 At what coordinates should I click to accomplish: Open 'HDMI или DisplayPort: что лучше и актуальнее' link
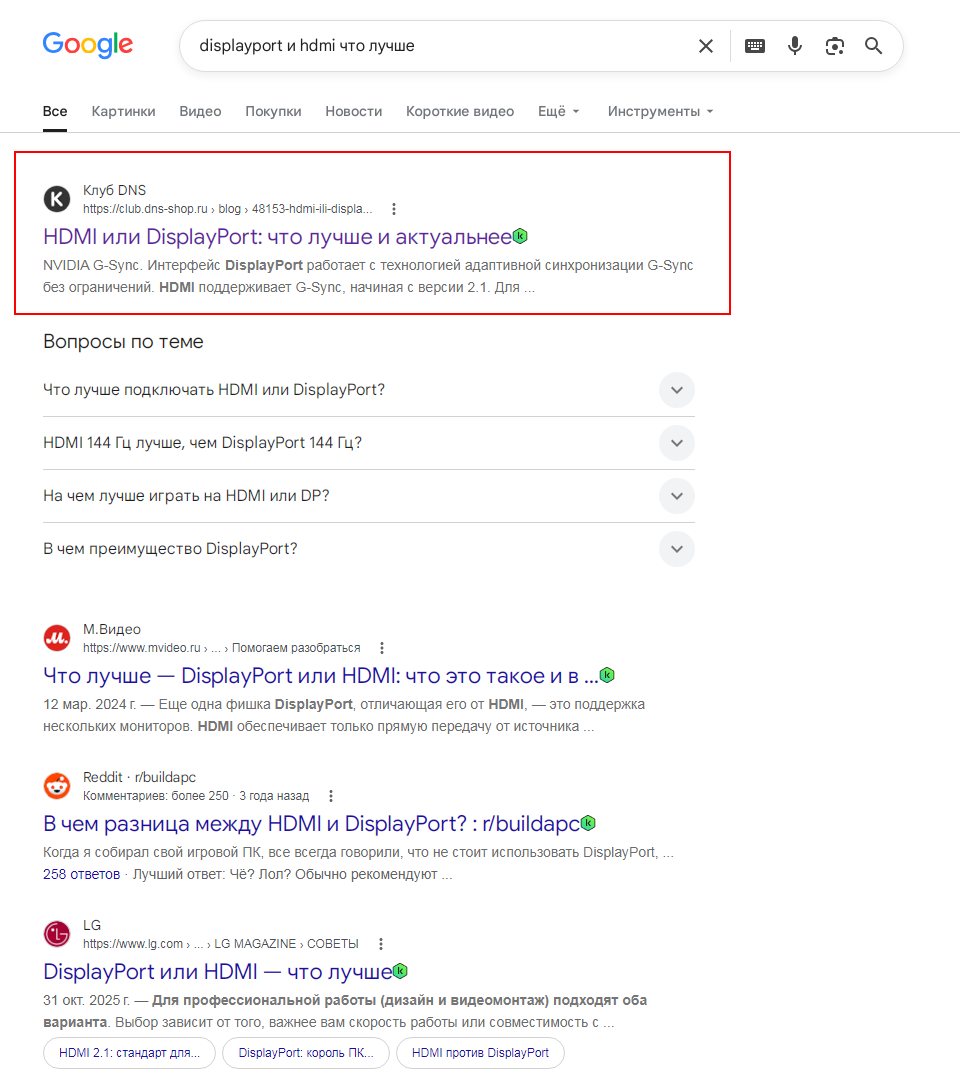point(277,237)
